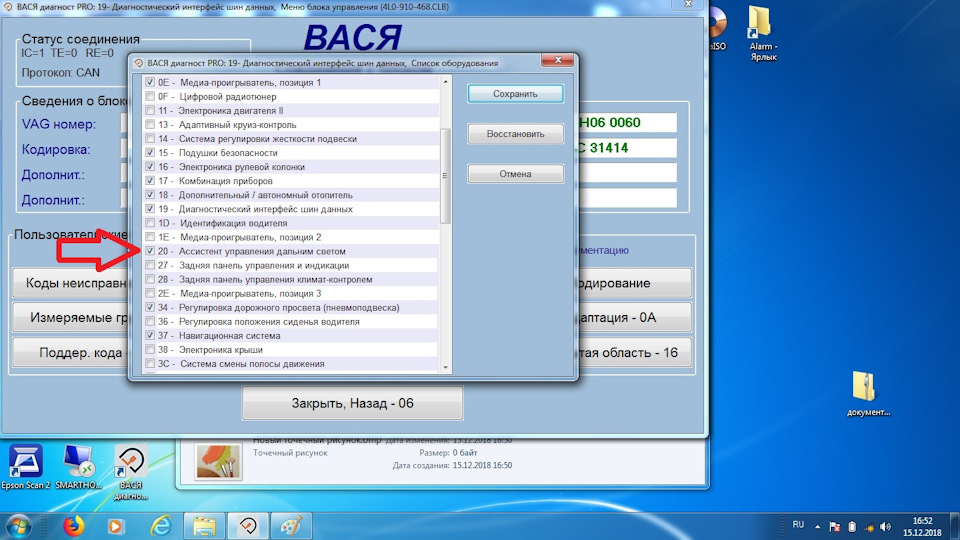Click Закрыть, Назад - 06 button
Screen dimensions: 960x540
point(353,403)
